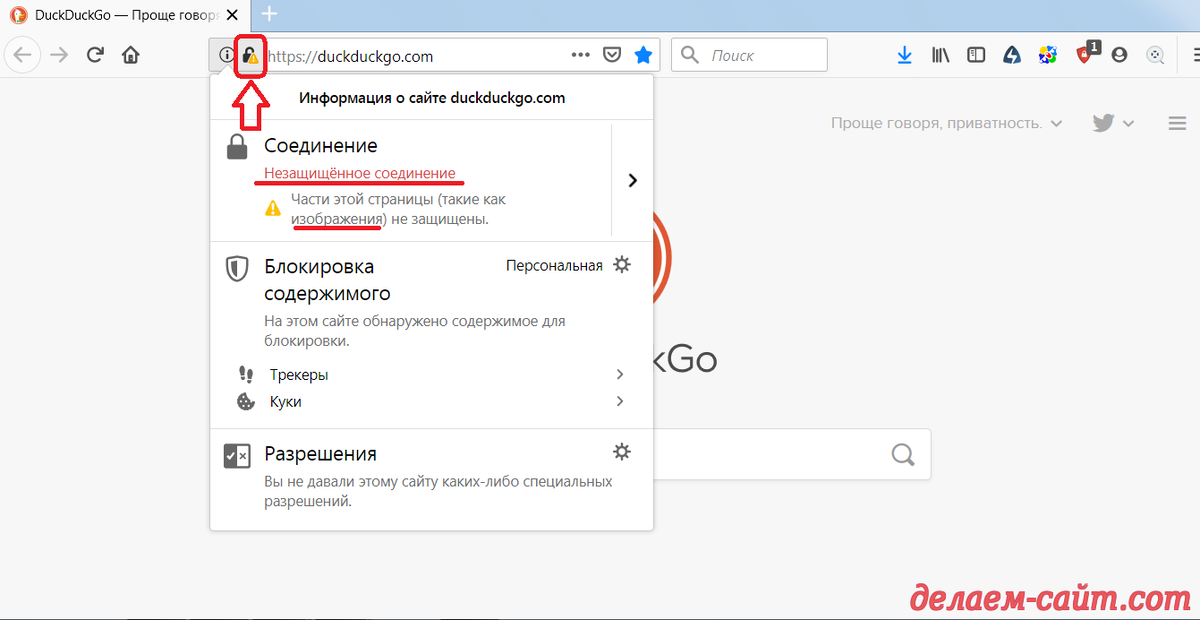The height and width of the screenshot is (620, 1200).
Task: Click the red shield extension with badge 1
Action: pyautogui.click(x=1083, y=54)
